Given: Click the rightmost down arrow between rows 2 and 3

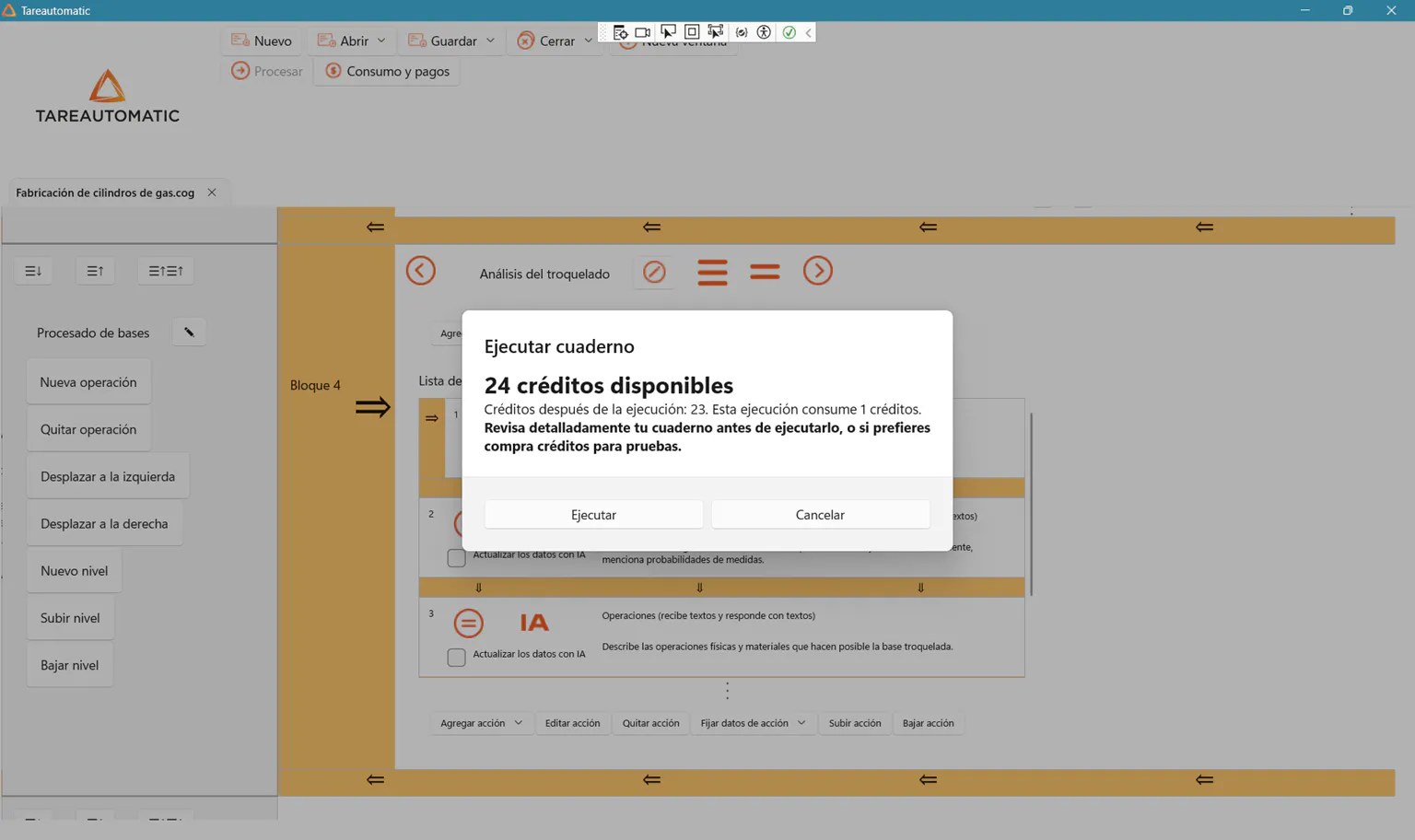Looking at the screenshot, I should tap(920, 588).
